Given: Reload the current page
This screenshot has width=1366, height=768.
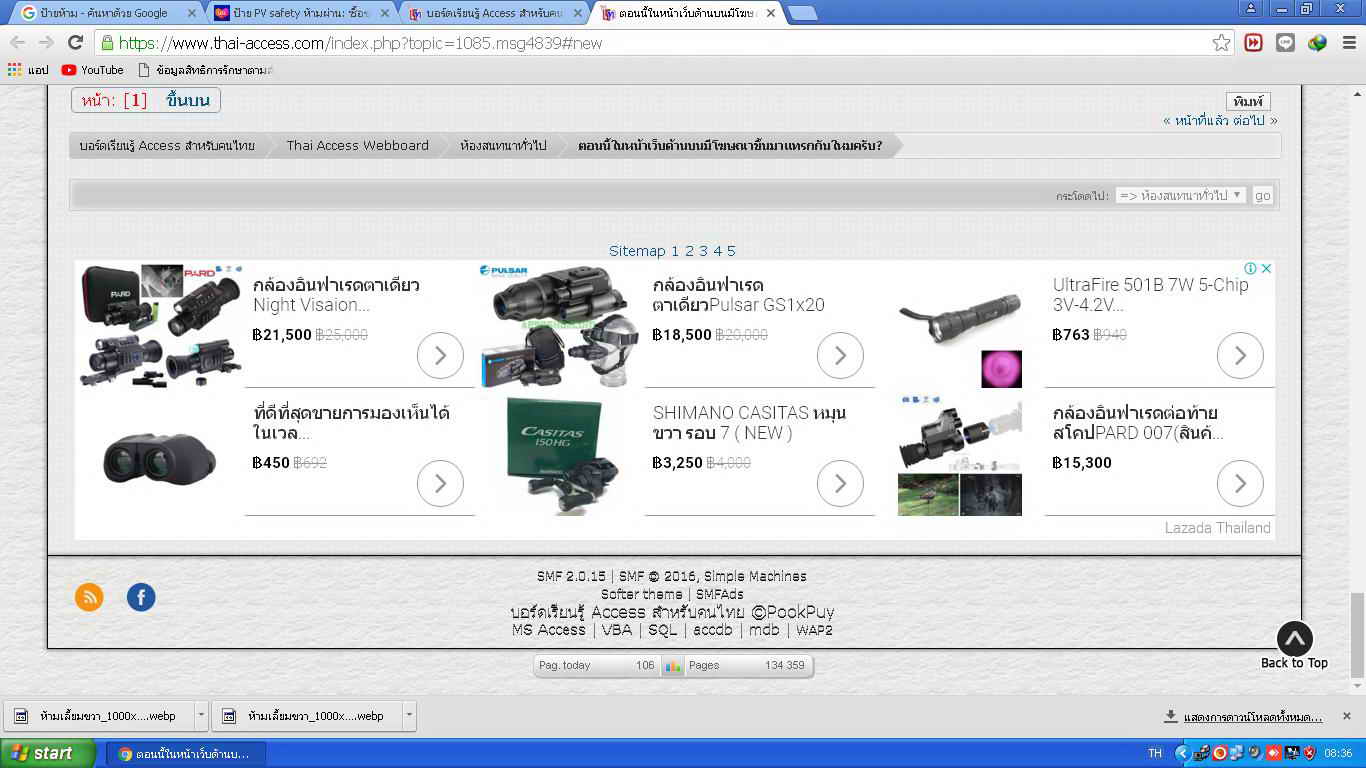Looking at the screenshot, I should point(75,42).
